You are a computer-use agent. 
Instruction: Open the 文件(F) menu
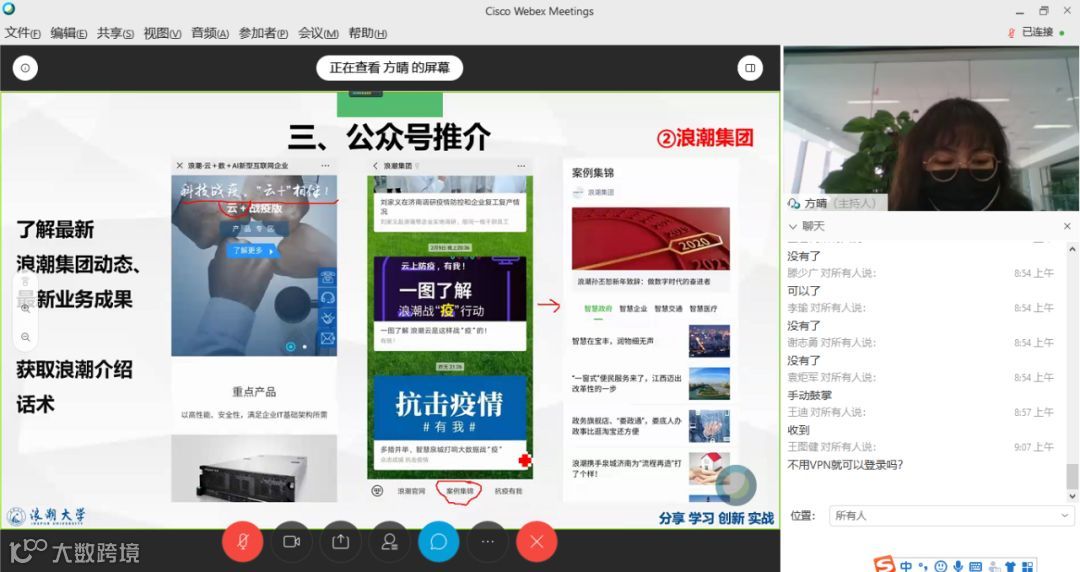coord(22,33)
